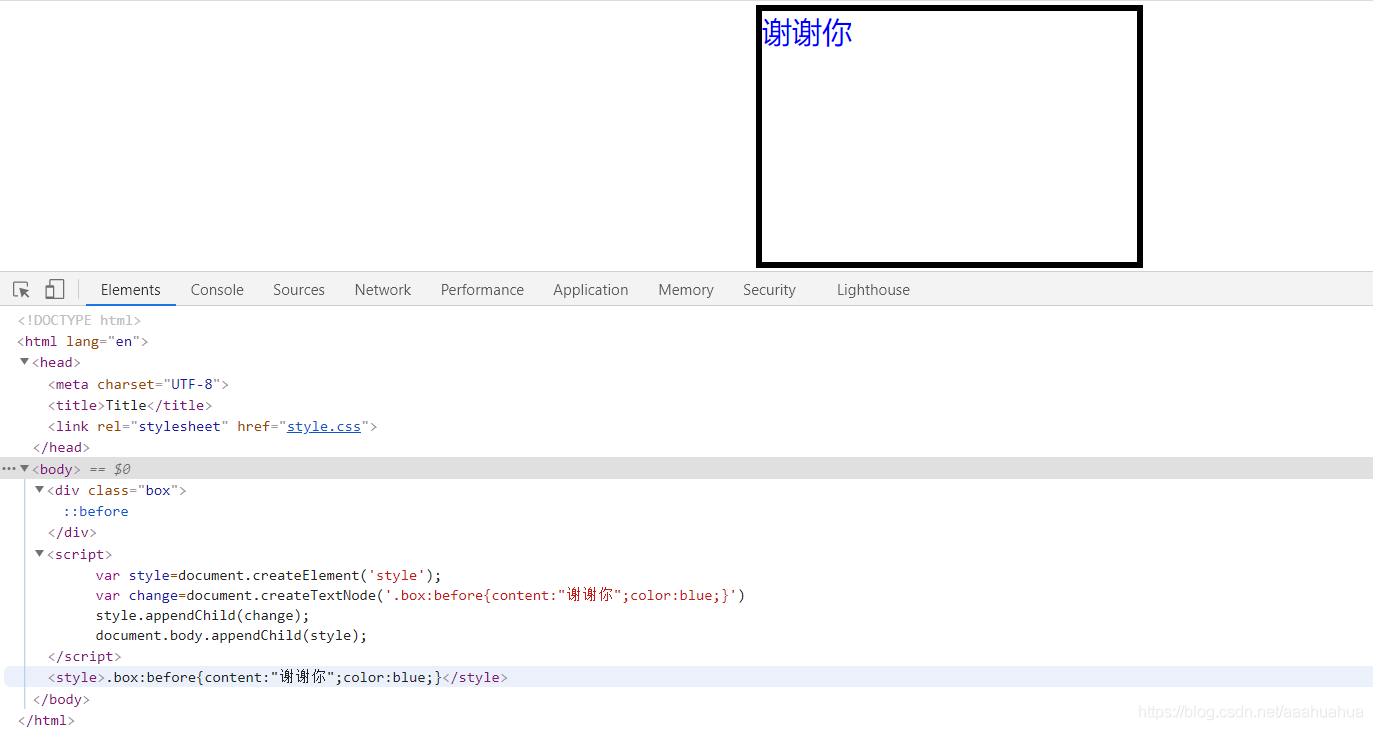Switch to the Console tab
The width and height of the screenshot is (1373, 730).
[217, 290]
